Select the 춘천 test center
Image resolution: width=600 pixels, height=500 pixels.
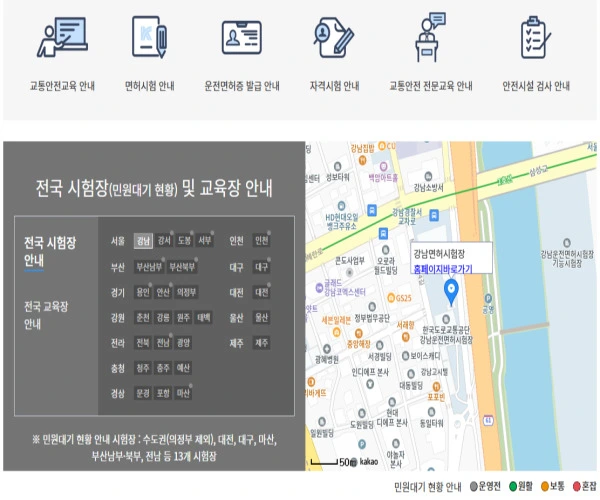click(143, 317)
